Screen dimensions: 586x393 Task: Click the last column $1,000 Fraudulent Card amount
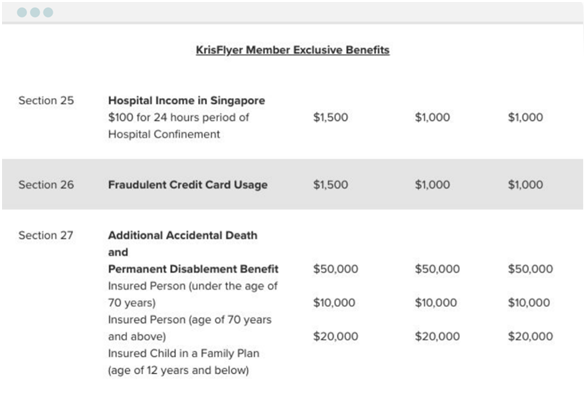(x=525, y=185)
